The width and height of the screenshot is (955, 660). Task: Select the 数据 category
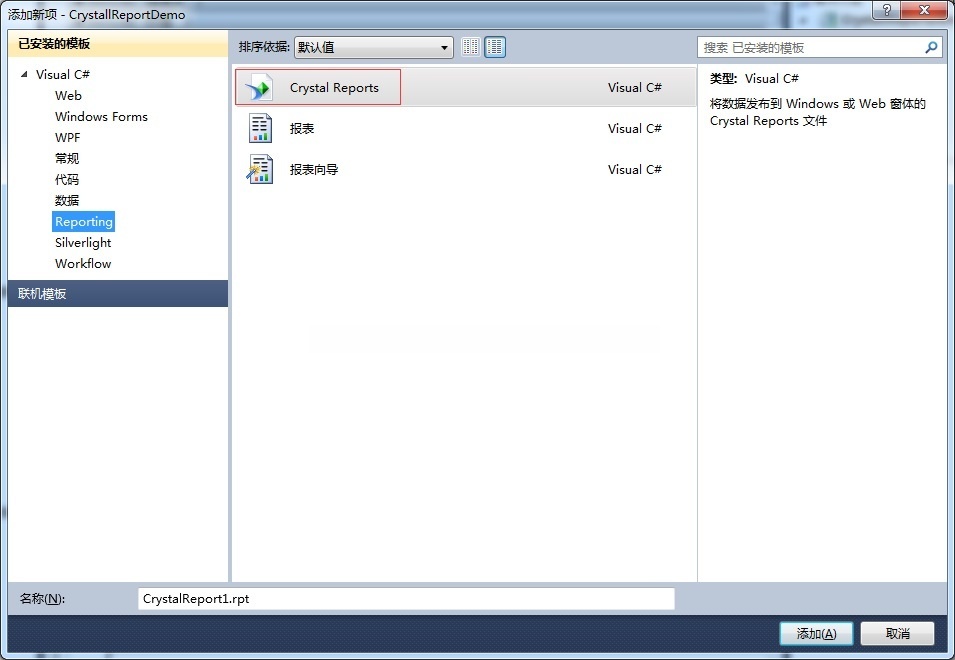(x=67, y=200)
